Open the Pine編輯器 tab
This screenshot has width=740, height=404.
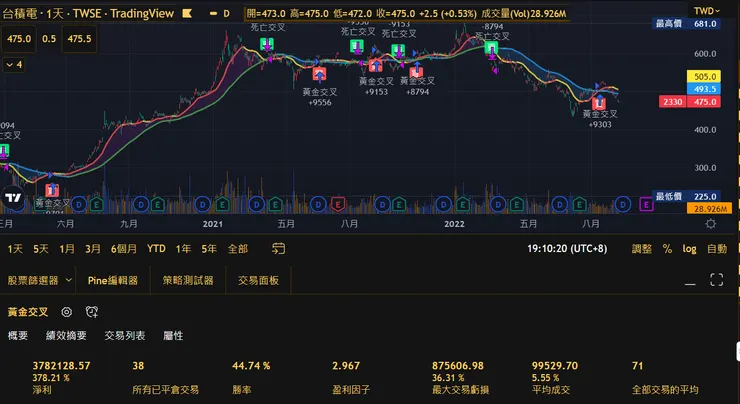tap(113, 280)
